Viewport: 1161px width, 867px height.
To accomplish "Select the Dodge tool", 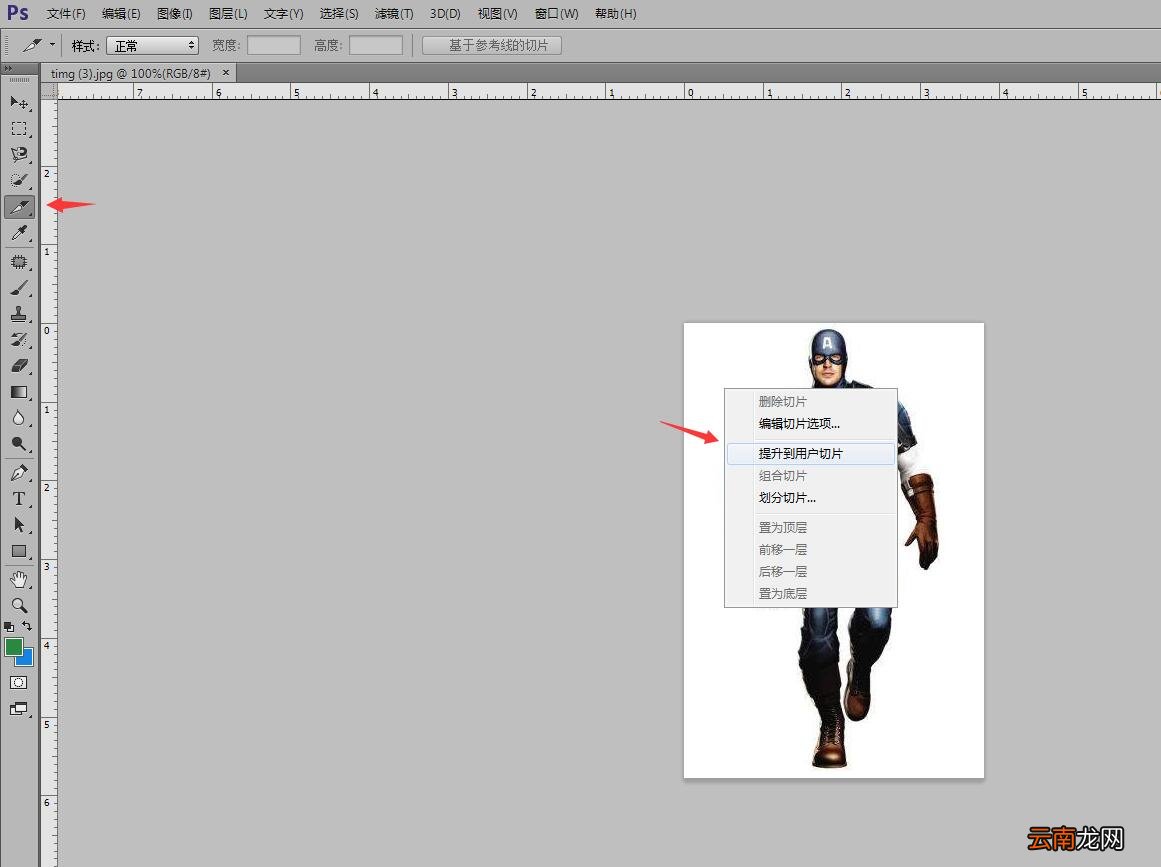I will coord(19,444).
